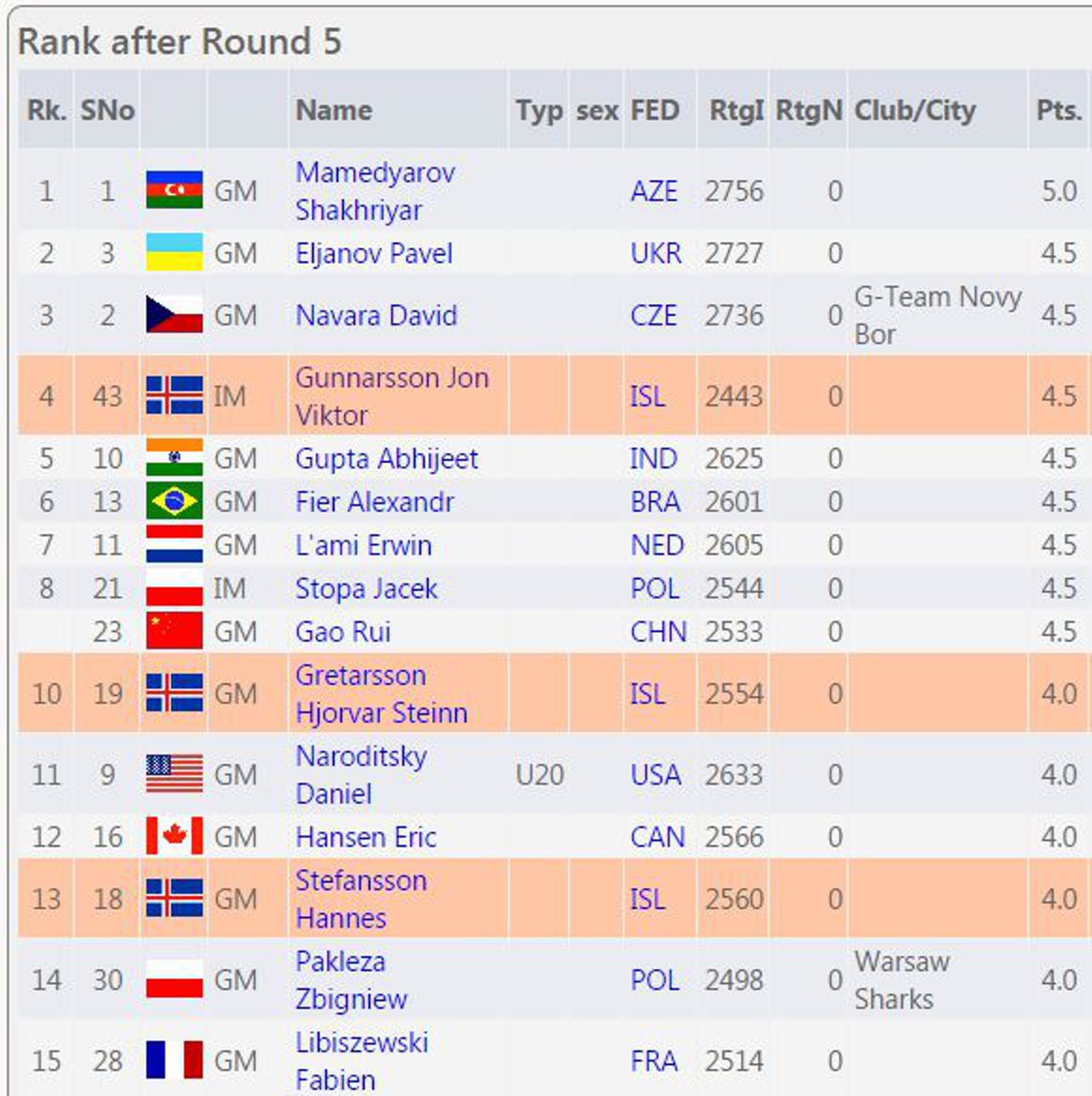Open the Eljanov Pavel player page
This screenshot has height=1096, width=1092.
373,253
